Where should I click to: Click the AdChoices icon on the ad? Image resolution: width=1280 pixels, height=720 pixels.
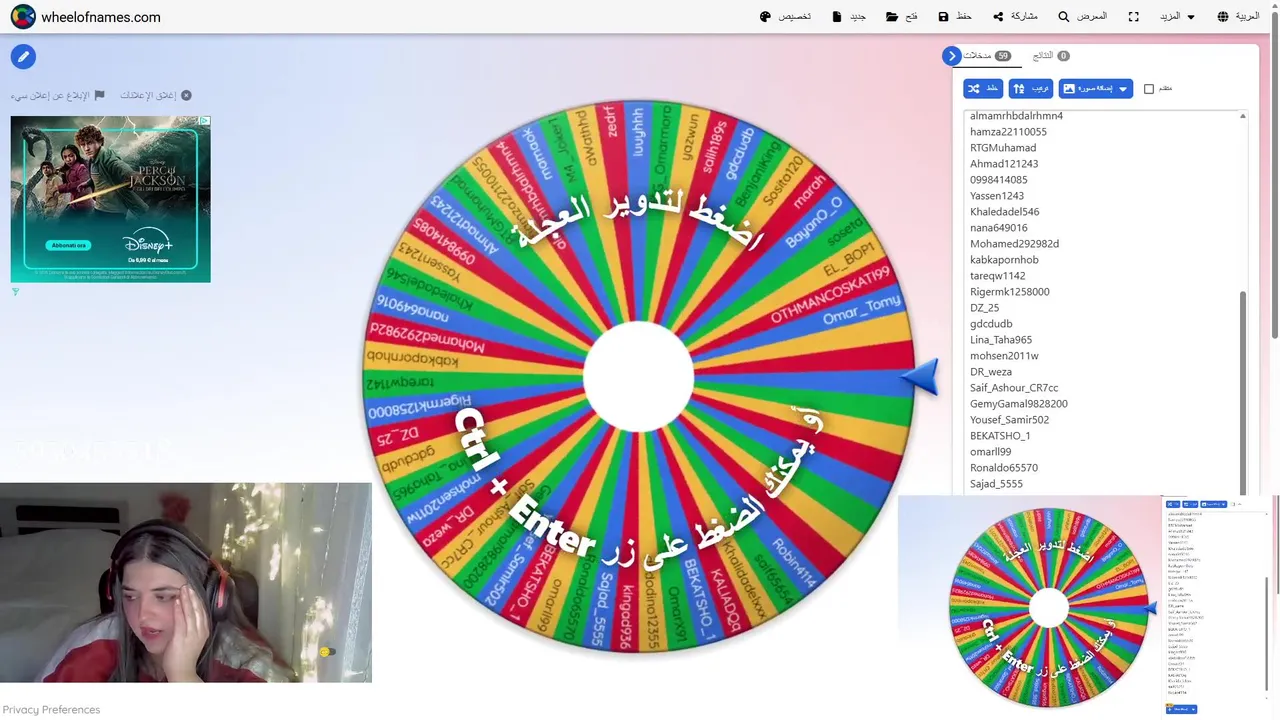[205, 121]
